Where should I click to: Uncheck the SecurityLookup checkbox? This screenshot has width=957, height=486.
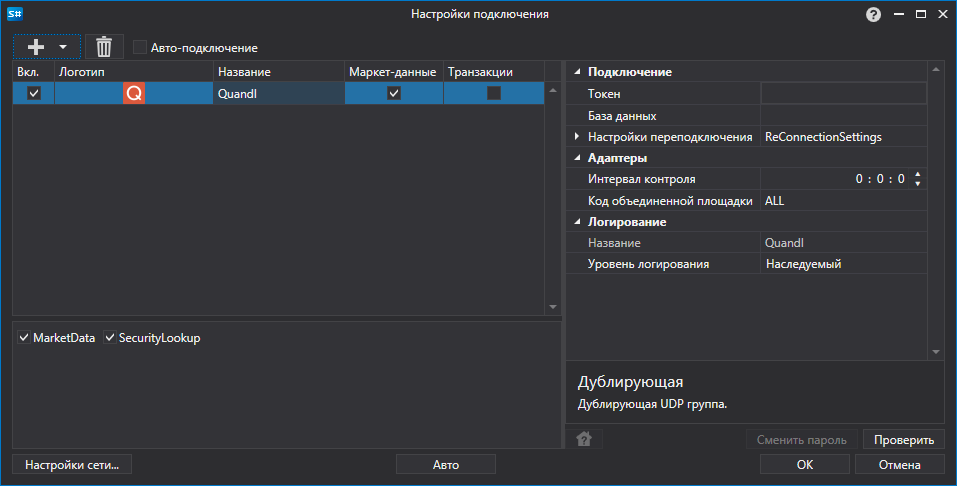[110, 338]
